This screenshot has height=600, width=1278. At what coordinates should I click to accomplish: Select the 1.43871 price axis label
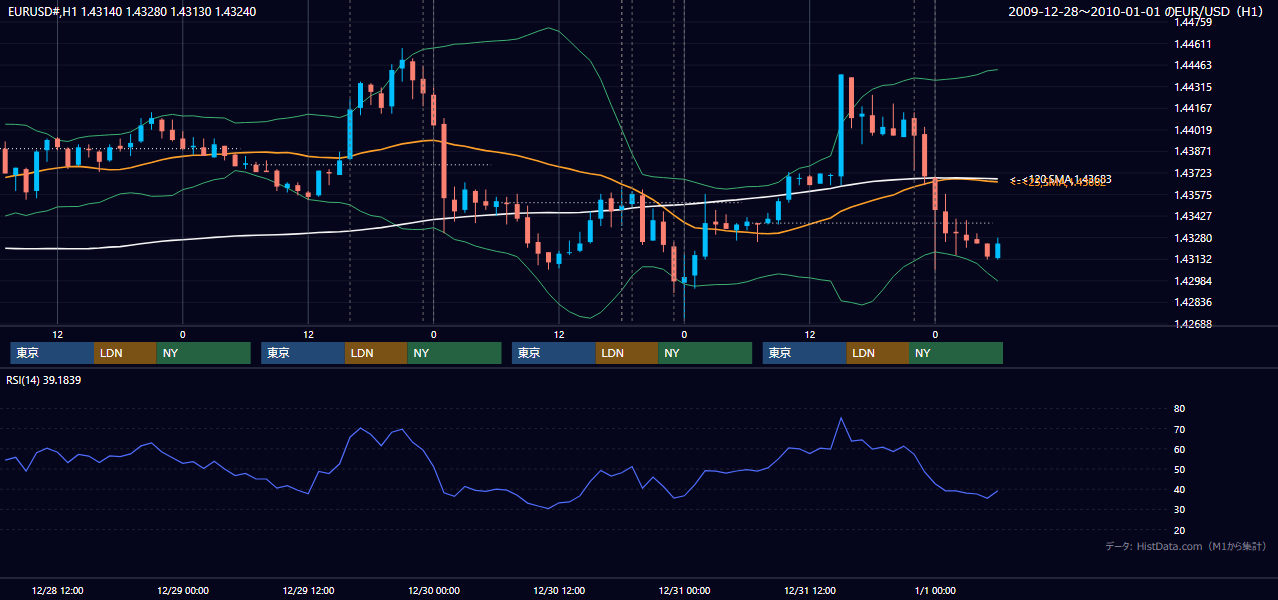(x=1193, y=151)
